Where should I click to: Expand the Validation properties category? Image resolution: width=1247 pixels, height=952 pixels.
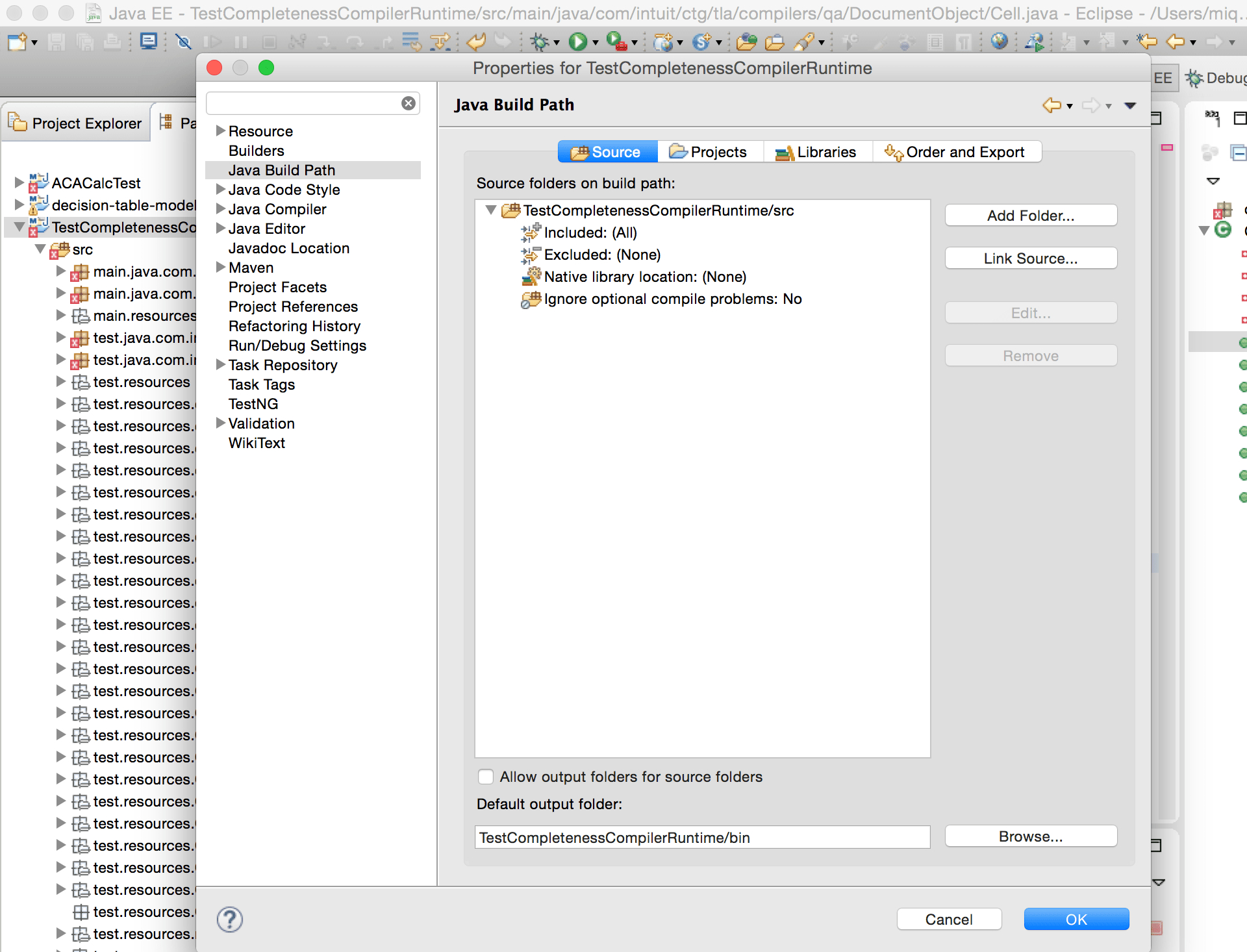(x=220, y=423)
